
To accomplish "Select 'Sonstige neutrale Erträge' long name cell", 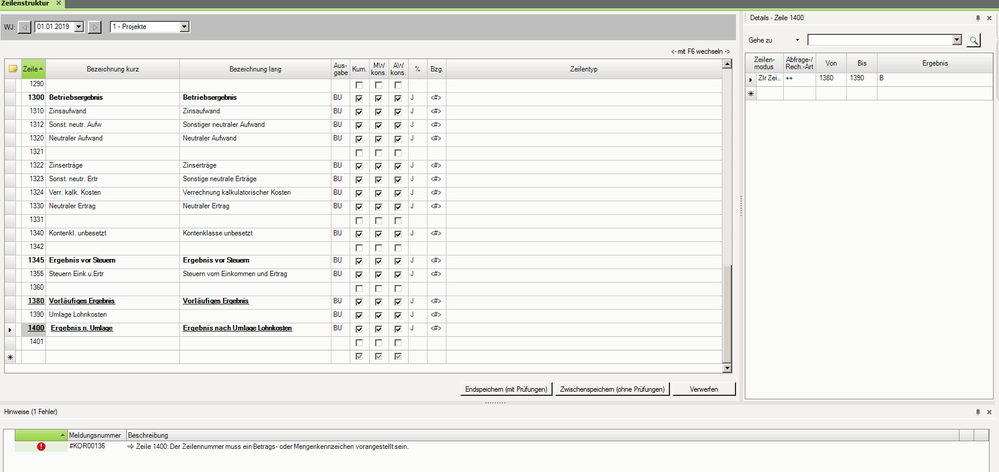I will (x=255, y=180).
